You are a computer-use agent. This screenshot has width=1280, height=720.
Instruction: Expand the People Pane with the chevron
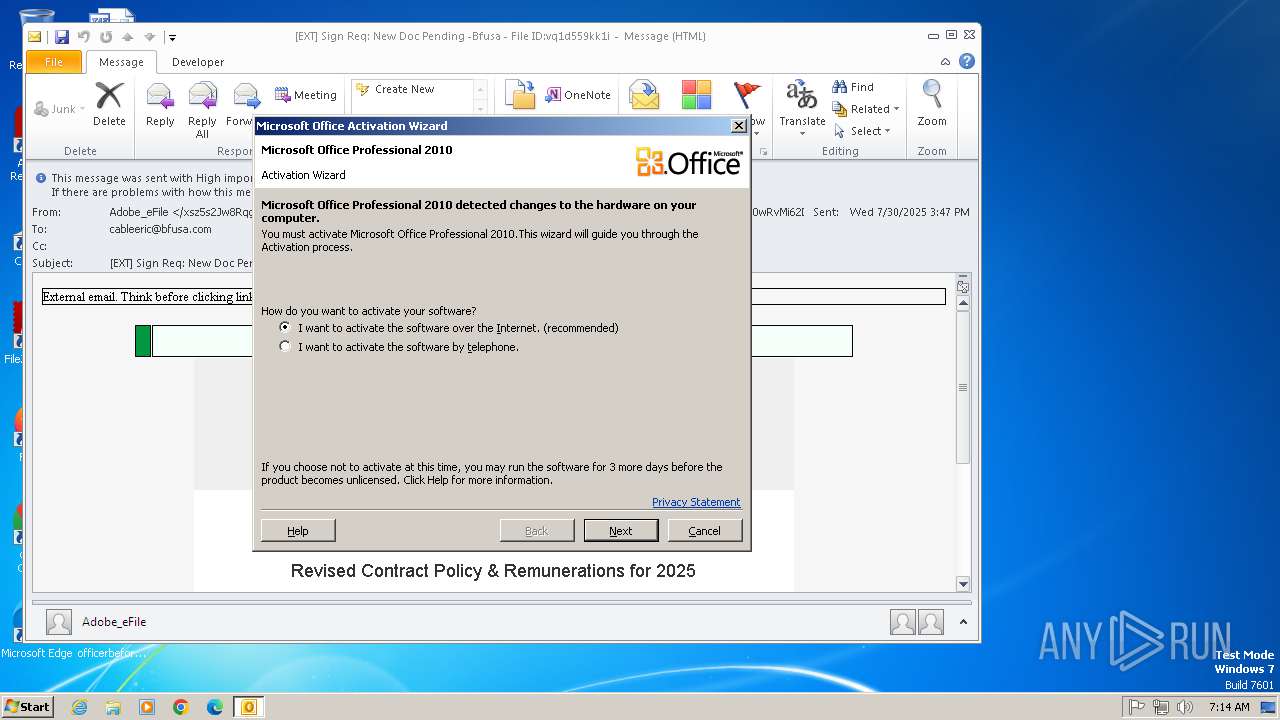pos(963,622)
